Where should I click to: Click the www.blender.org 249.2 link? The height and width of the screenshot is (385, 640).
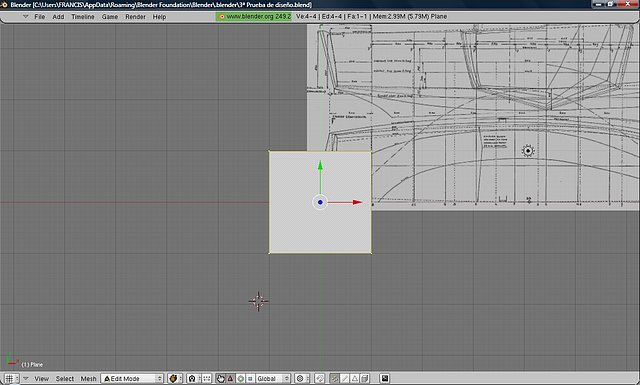(x=254, y=17)
